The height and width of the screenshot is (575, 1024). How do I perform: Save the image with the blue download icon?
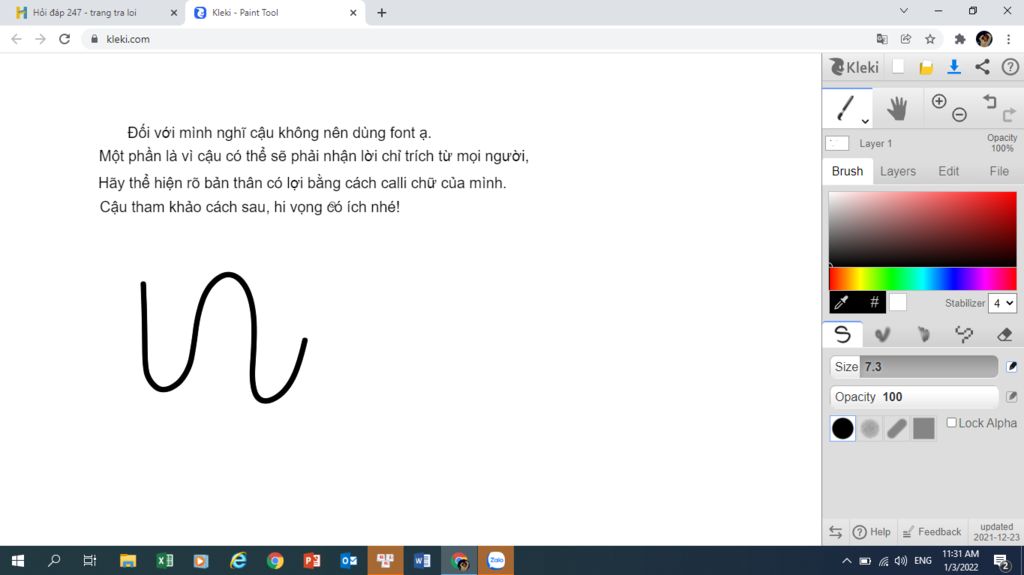pyautogui.click(x=954, y=67)
